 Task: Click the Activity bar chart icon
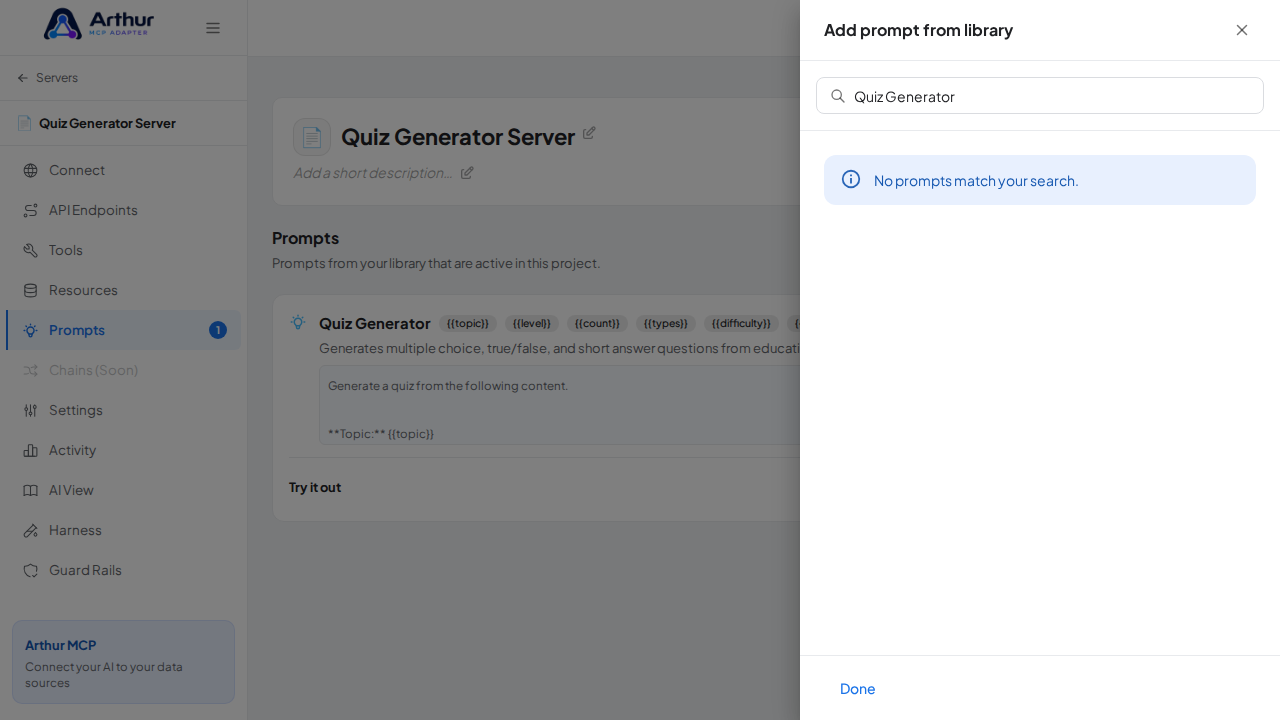pyautogui.click(x=31, y=450)
